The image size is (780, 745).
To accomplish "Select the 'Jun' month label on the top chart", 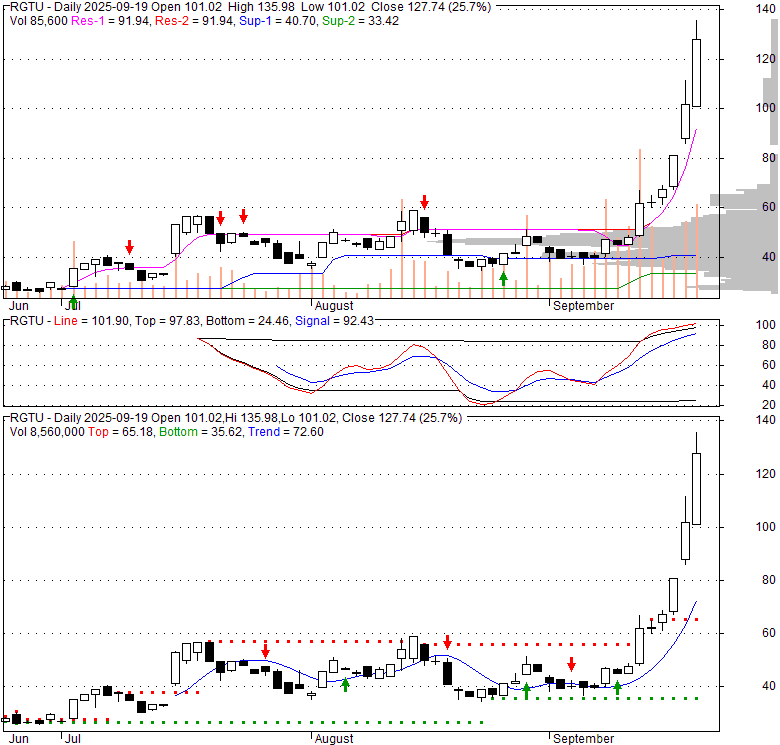I will coord(19,306).
